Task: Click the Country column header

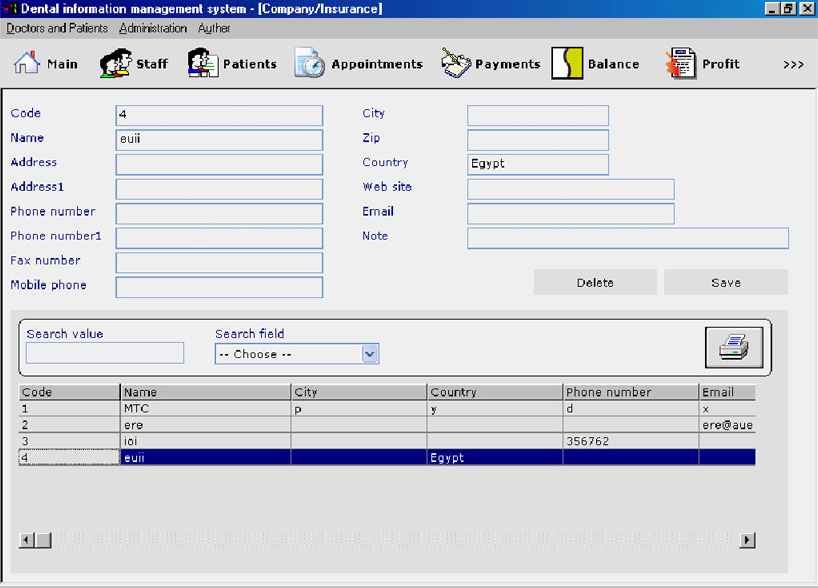Action: click(x=495, y=392)
